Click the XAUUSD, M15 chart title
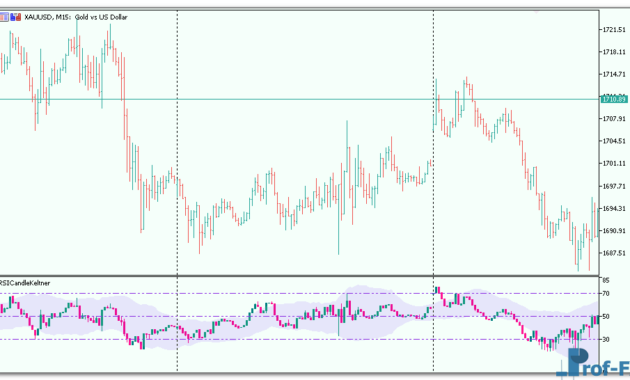The width and height of the screenshot is (630, 380). 76,17
